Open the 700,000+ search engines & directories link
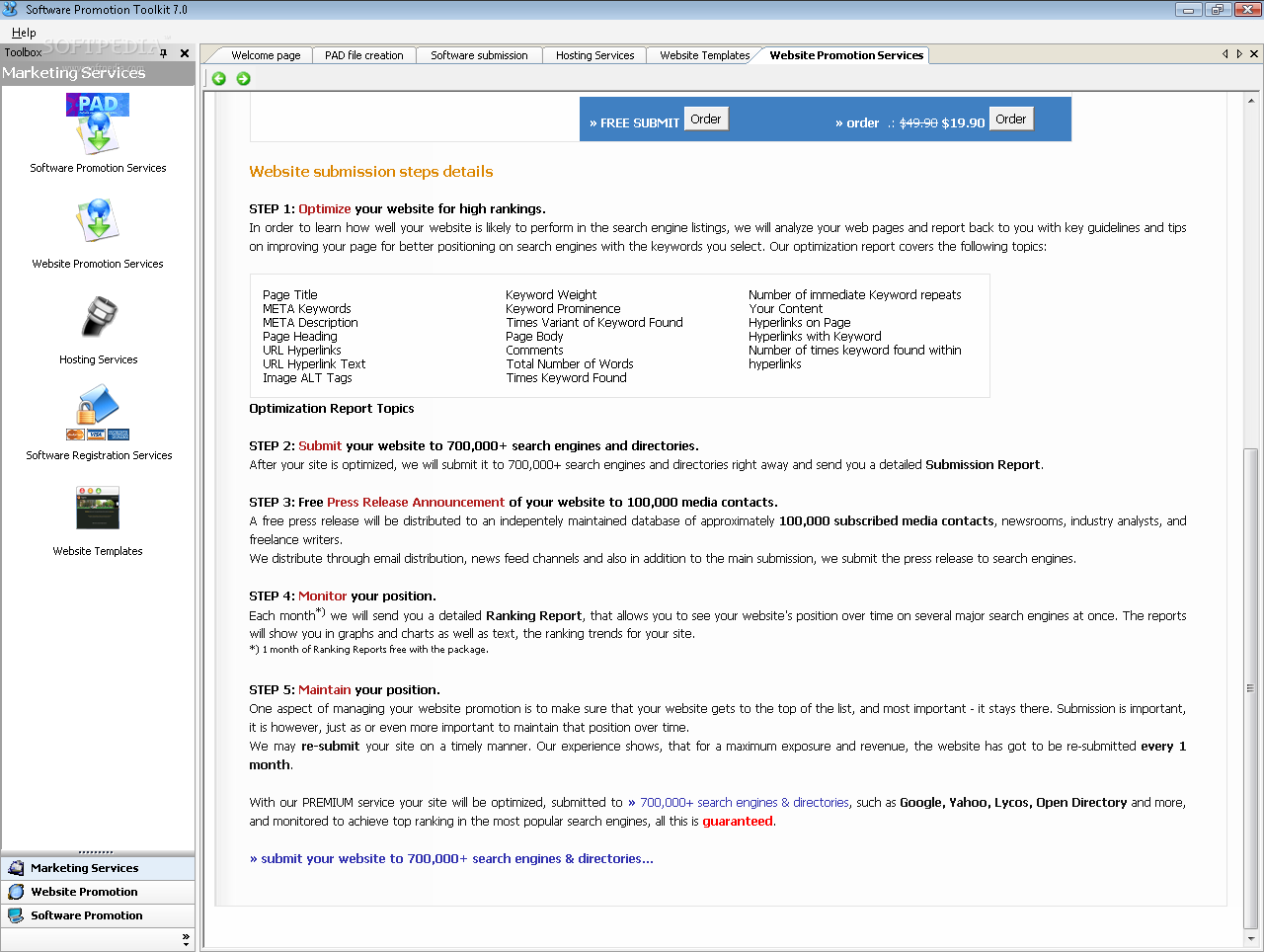The image size is (1264, 952). click(739, 803)
